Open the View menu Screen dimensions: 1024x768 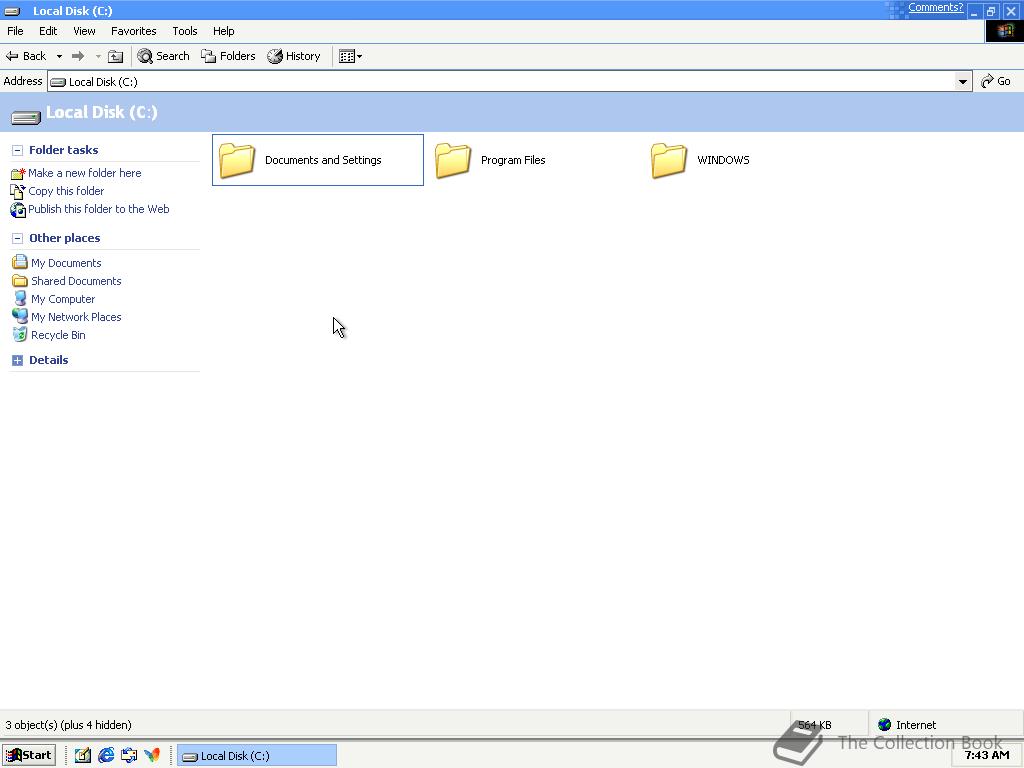tap(84, 31)
